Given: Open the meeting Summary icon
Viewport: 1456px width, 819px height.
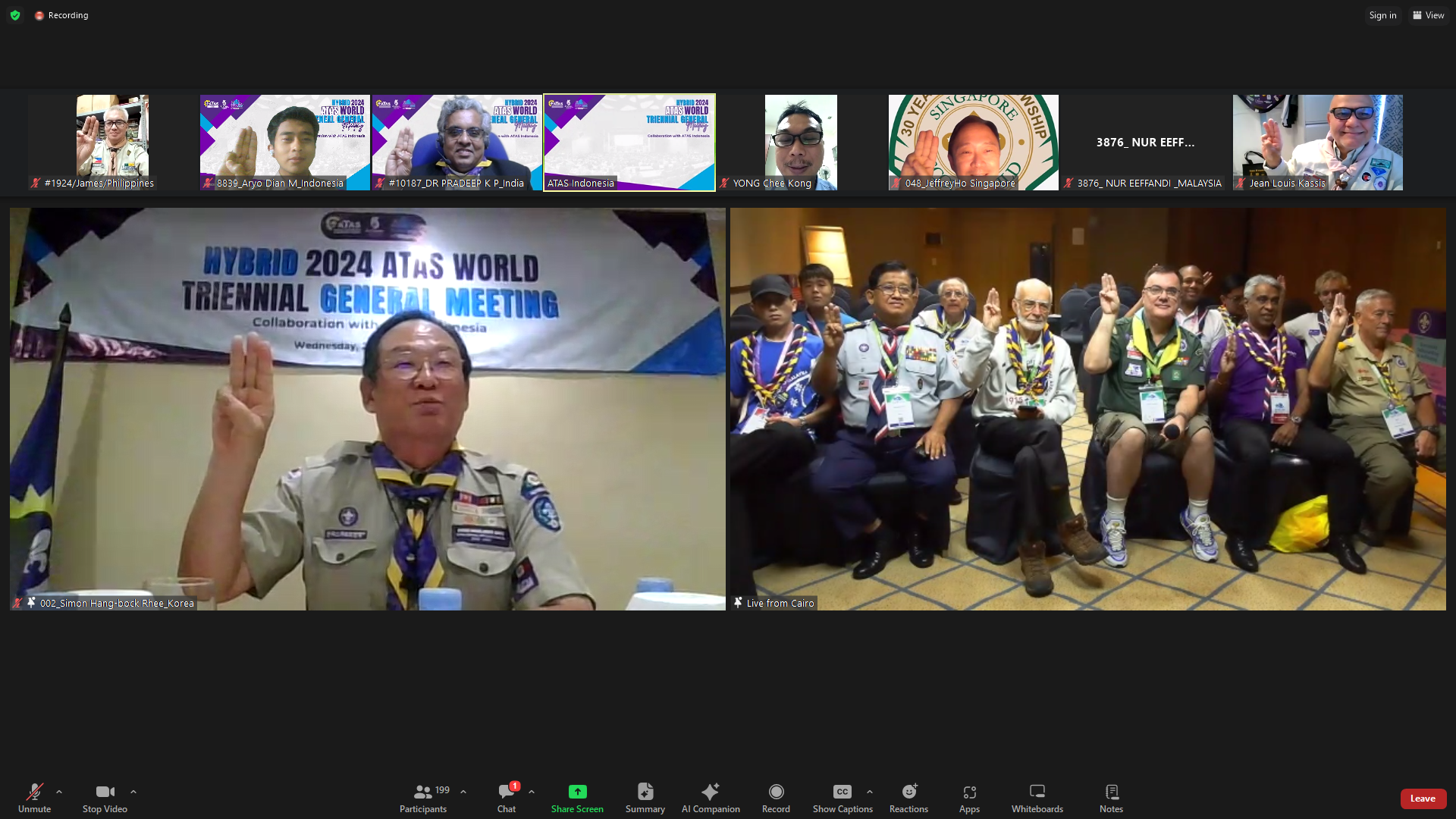Looking at the screenshot, I should point(645,792).
